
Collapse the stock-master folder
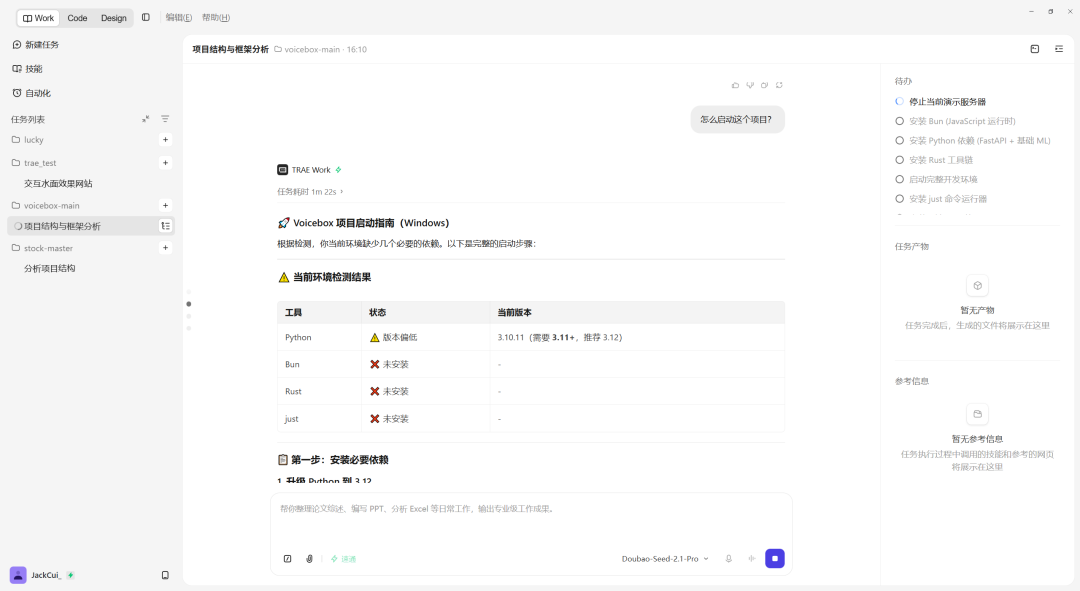point(42,248)
